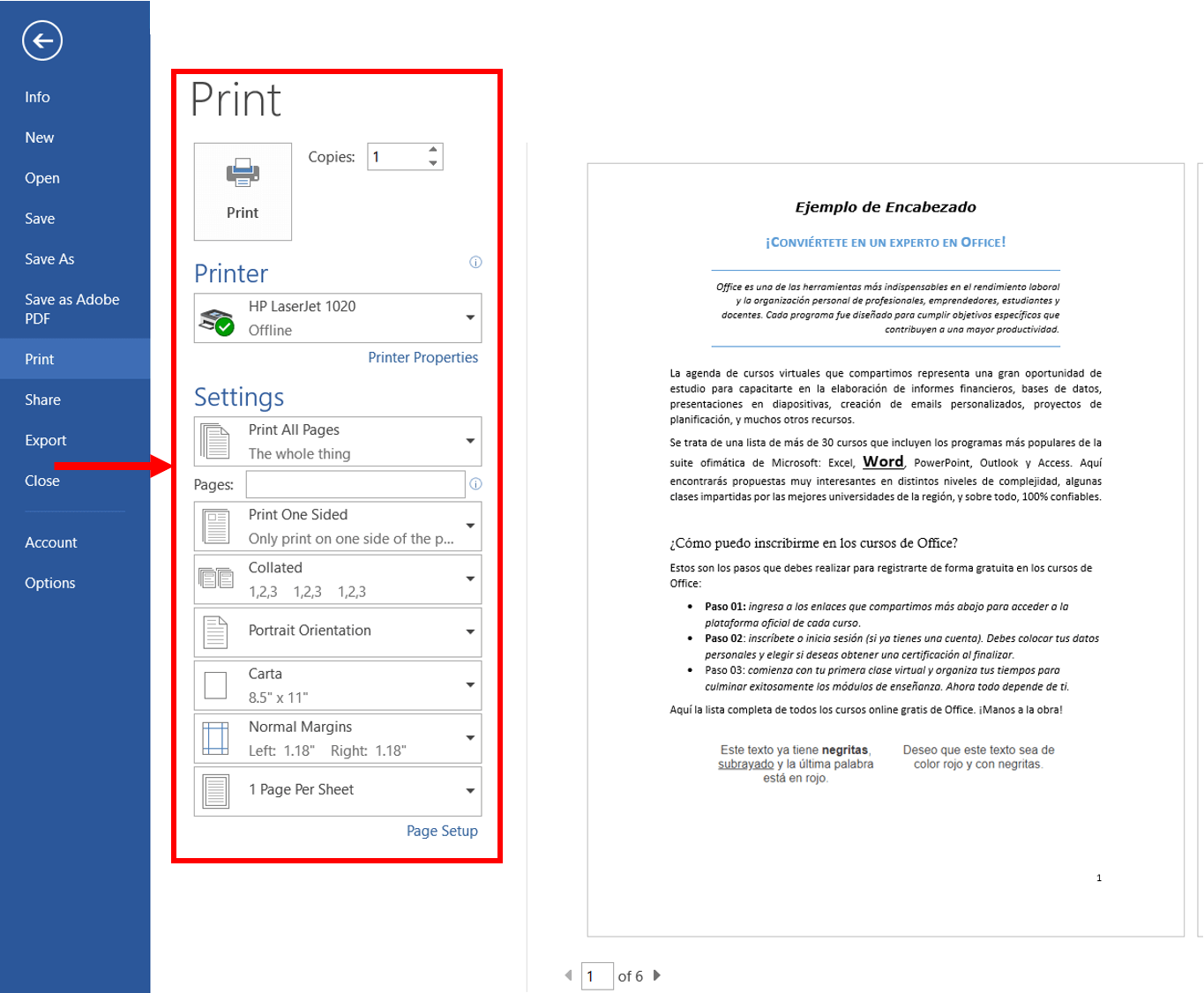Screen dimensions: 1204x993
Task: Click the current page number box
Action: tap(597, 976)
